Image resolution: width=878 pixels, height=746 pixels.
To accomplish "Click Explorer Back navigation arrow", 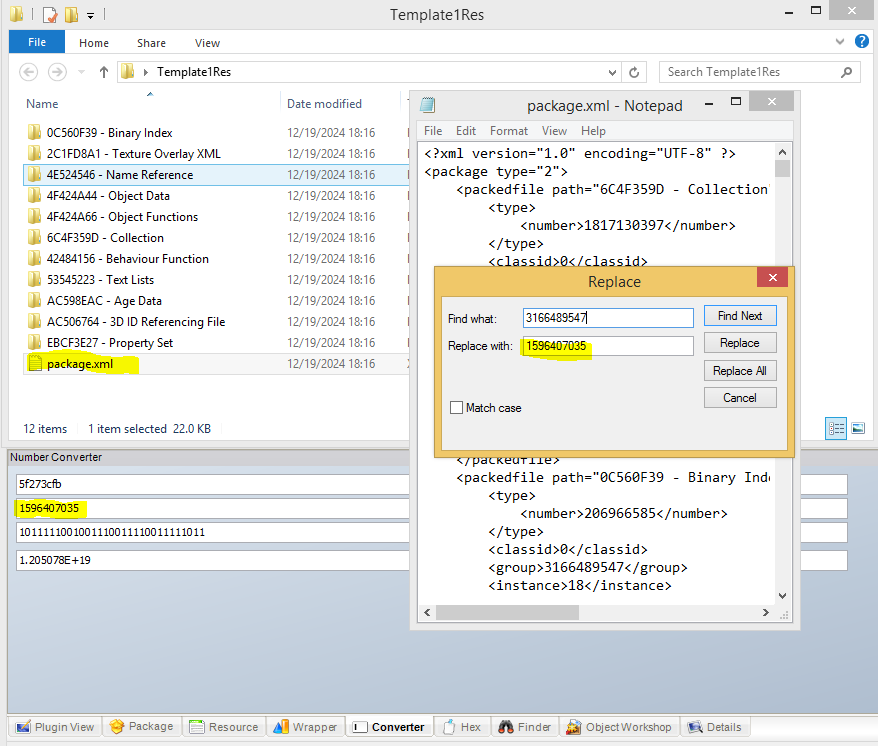I will click(x=29, y=72).
